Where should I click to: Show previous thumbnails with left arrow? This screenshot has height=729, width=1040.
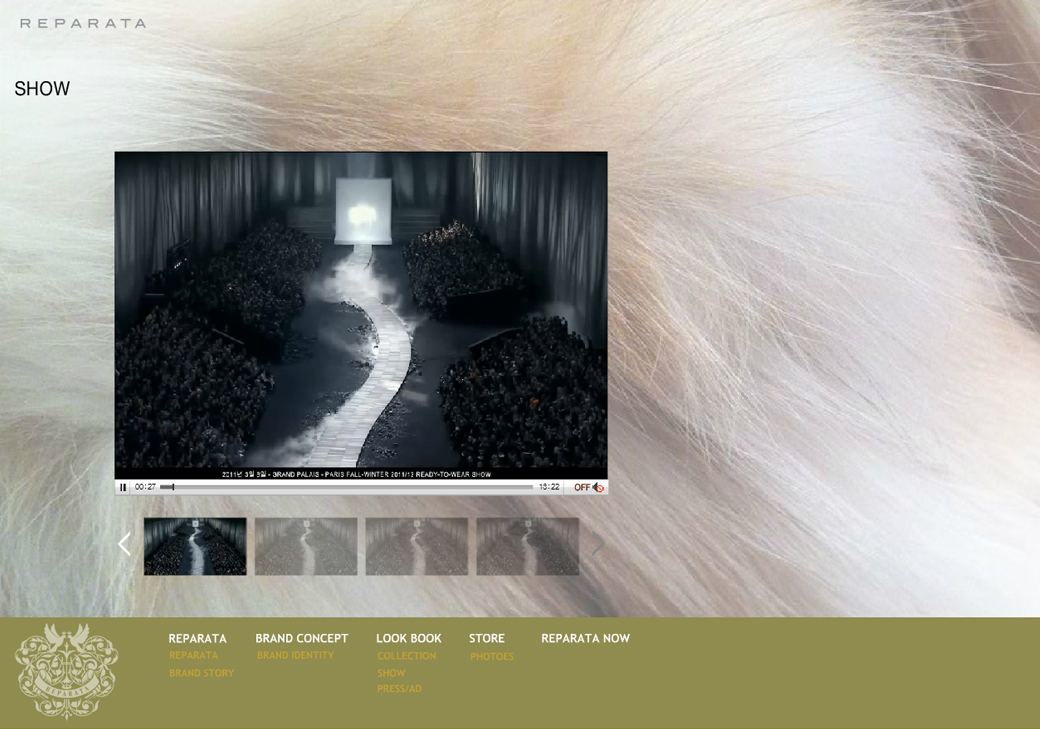click(x=124, y=545)
